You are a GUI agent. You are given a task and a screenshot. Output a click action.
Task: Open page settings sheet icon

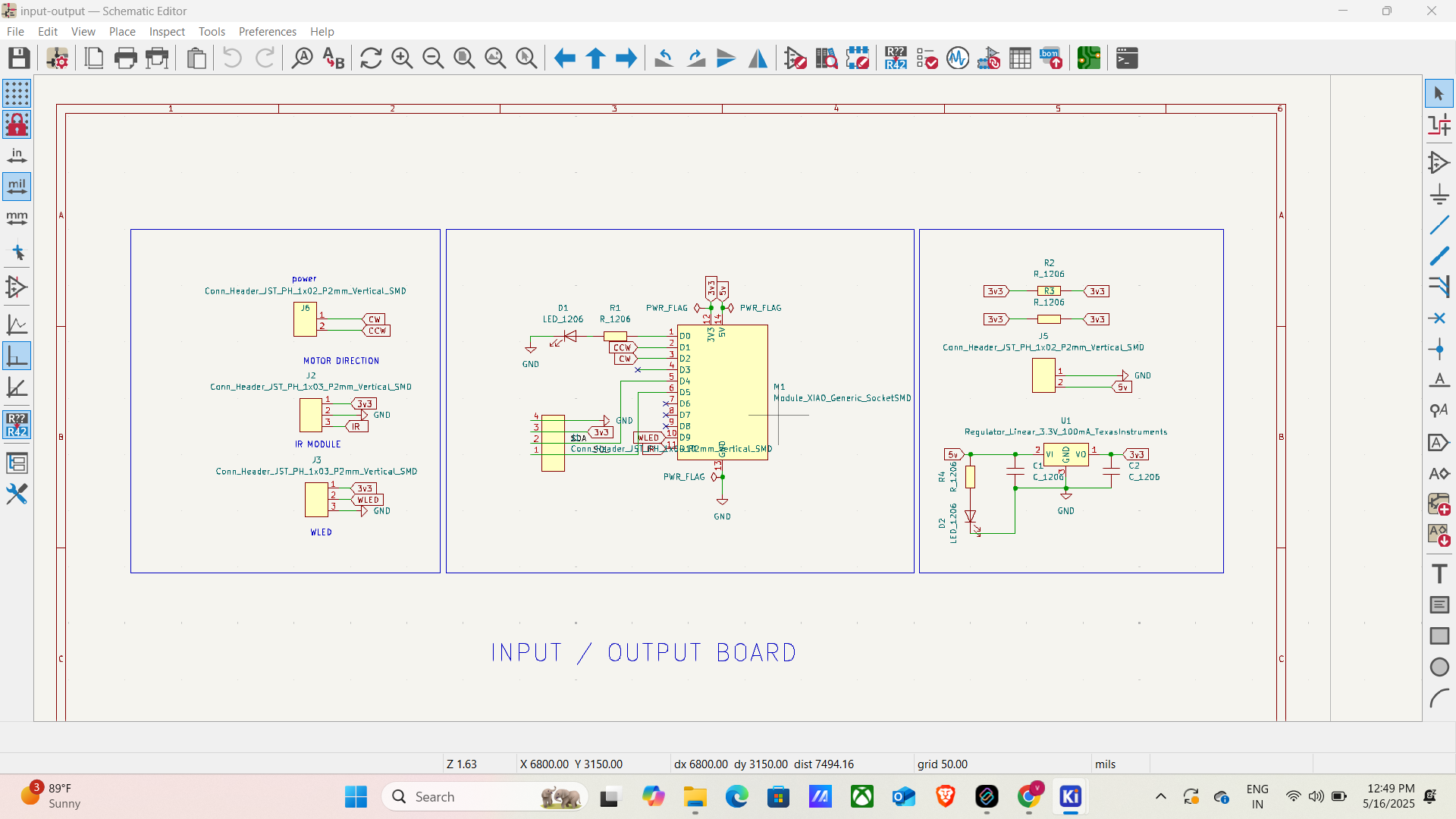(x=94, y=58)
